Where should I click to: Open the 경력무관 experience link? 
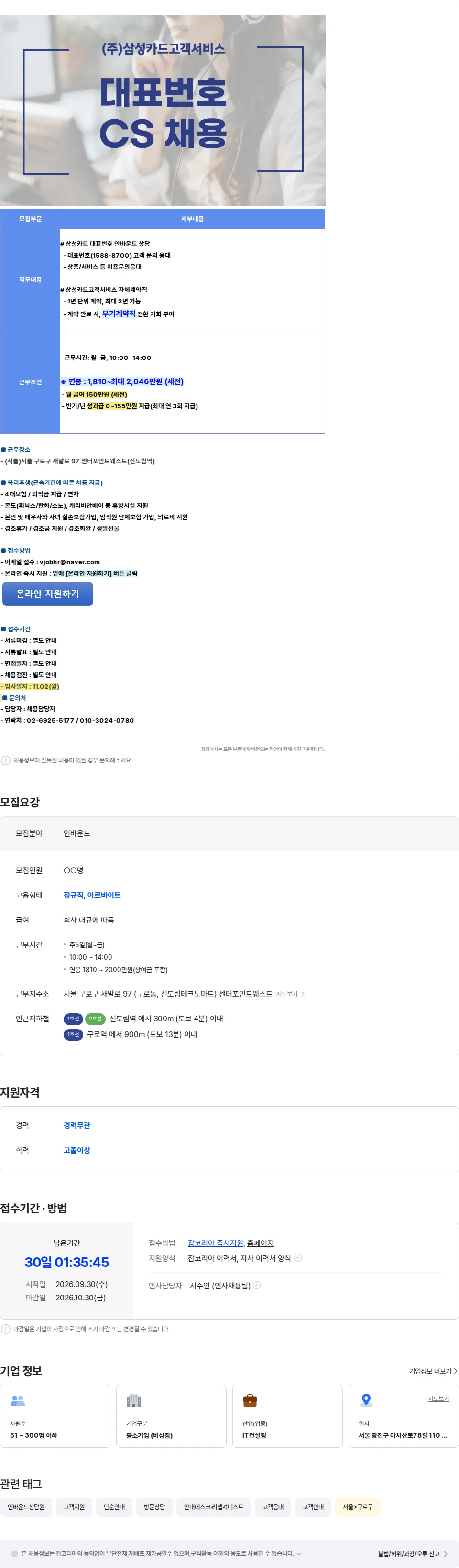[76, 1125]
